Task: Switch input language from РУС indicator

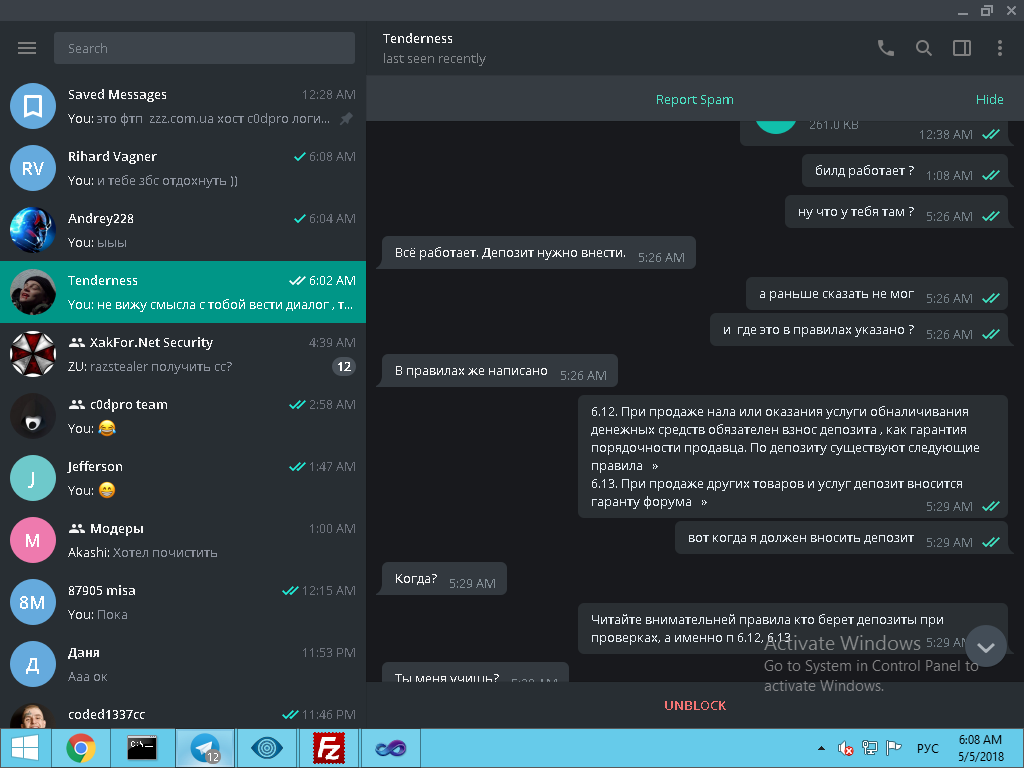Action: tap(927, 748)
